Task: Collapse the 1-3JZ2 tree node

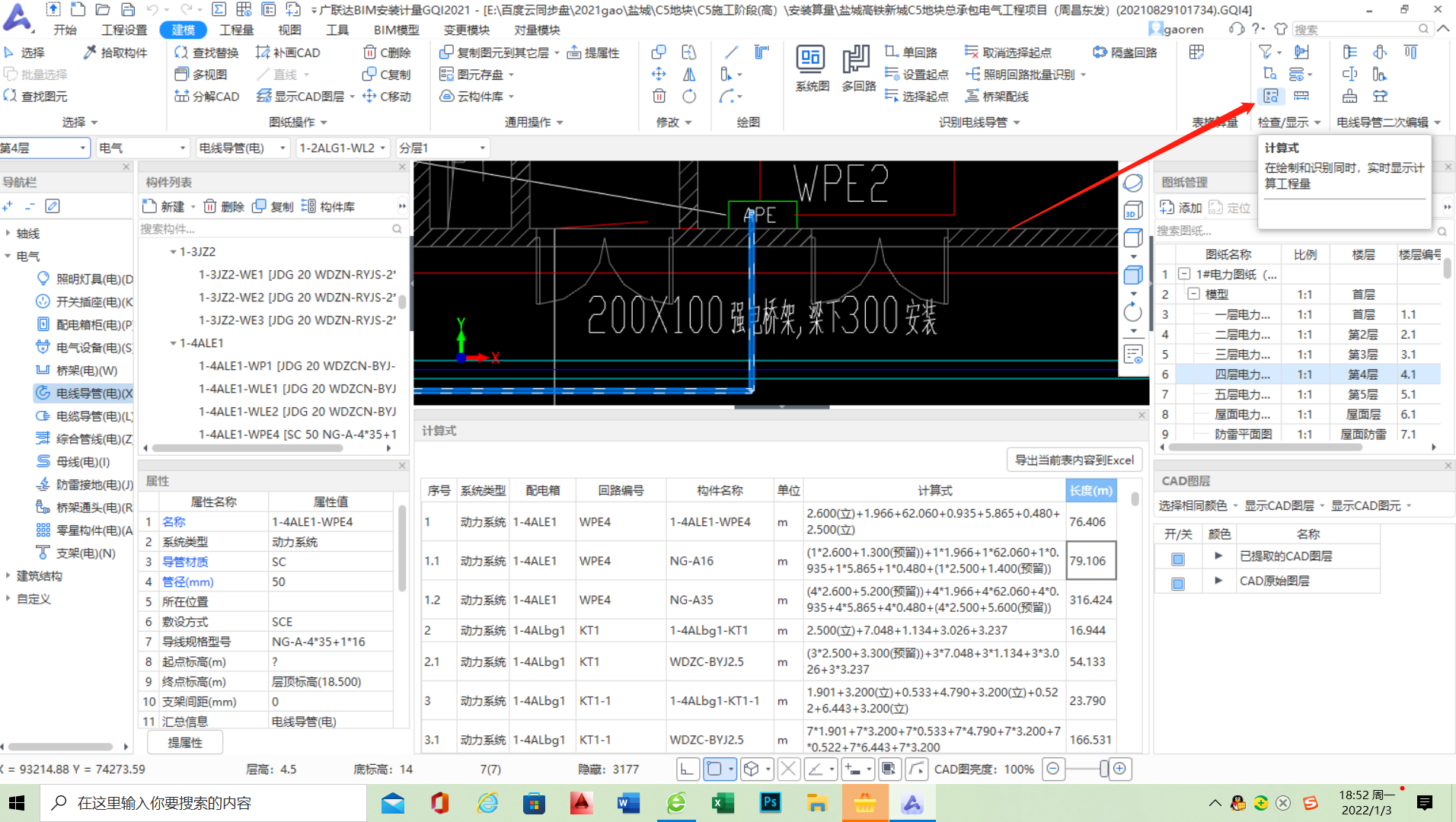Action: pyautogui.click(x=173, y=252)
